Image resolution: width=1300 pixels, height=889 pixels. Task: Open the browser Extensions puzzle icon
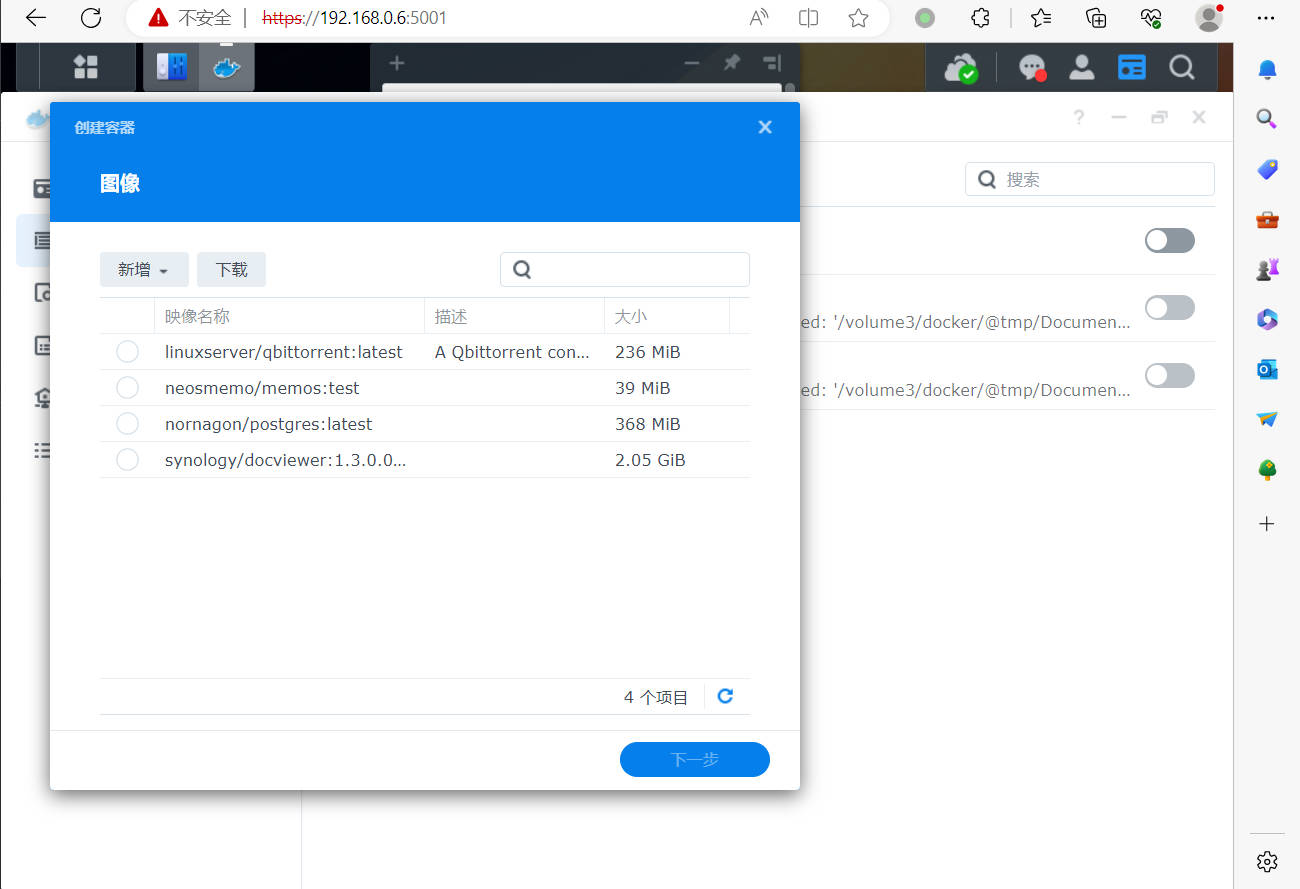coord(981,18)
